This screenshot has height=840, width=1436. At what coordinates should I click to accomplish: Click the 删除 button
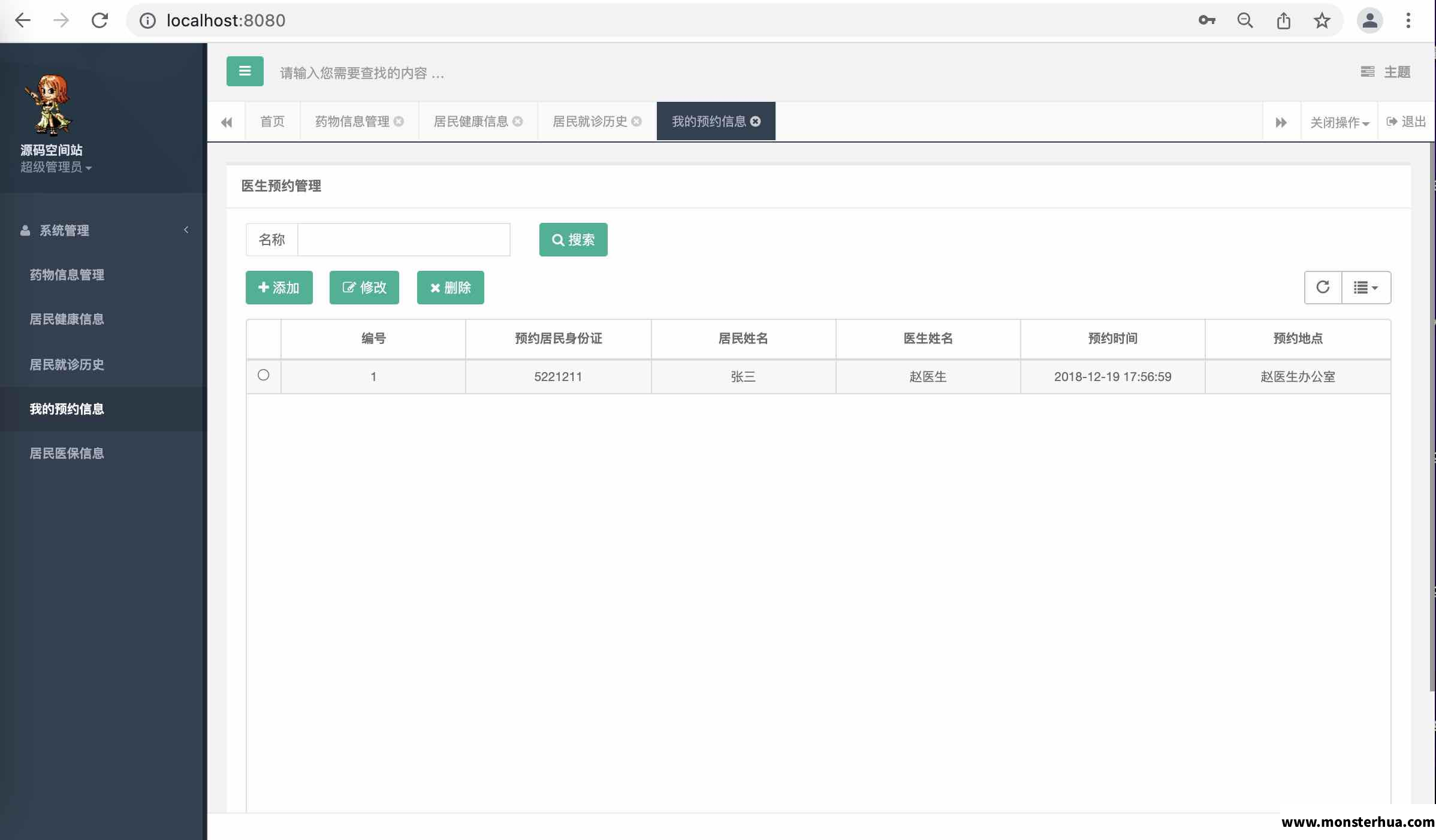click(x=451, y=288)
